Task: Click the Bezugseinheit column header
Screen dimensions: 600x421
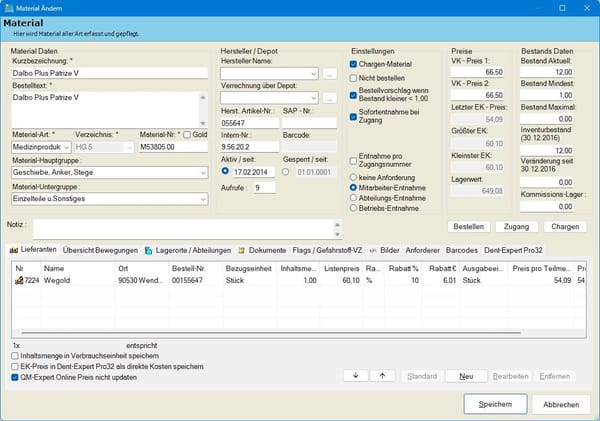Action: coord(249,268)
